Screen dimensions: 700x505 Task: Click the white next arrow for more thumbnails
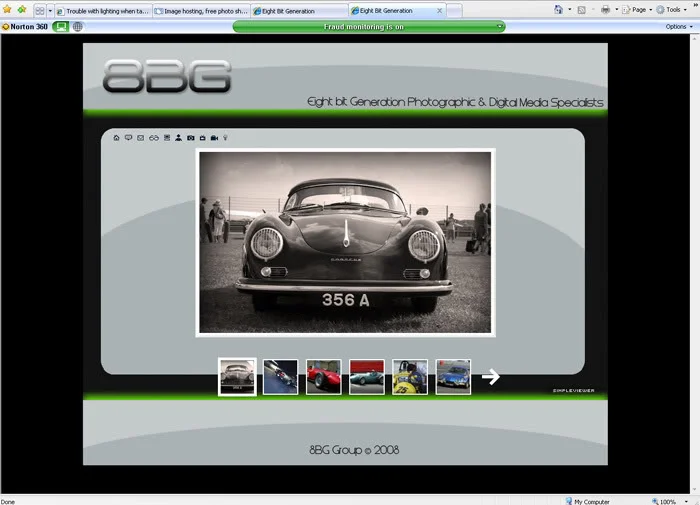click(491, 376)
